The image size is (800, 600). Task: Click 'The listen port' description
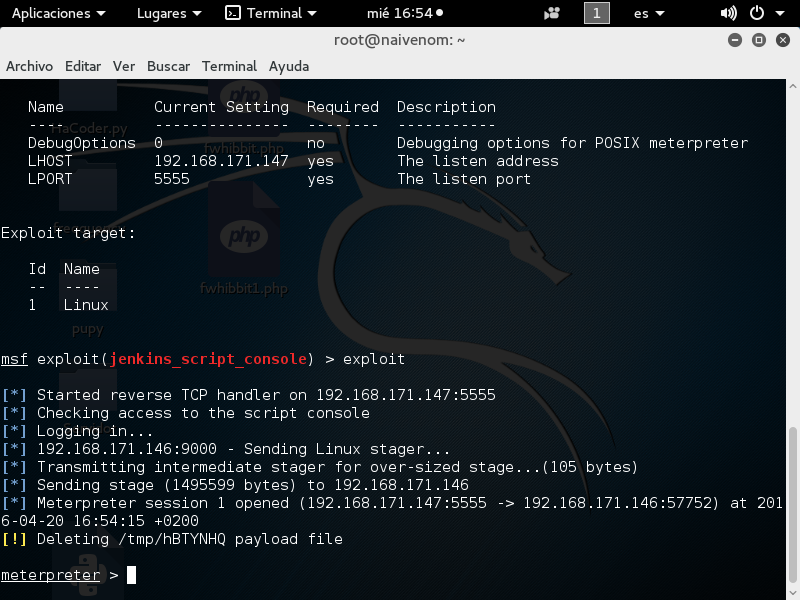pos(464,179)
